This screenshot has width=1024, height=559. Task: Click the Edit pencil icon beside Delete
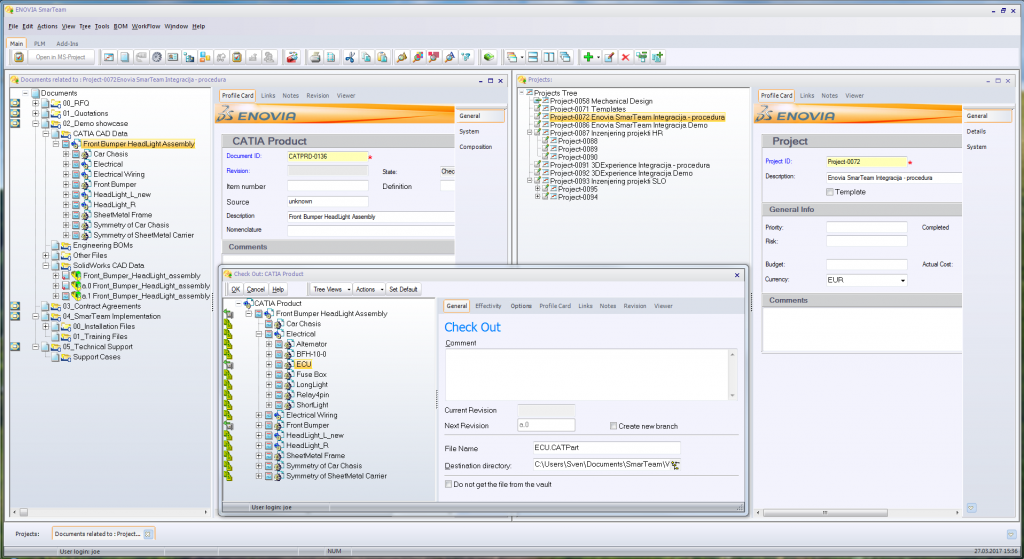(609, 57)
